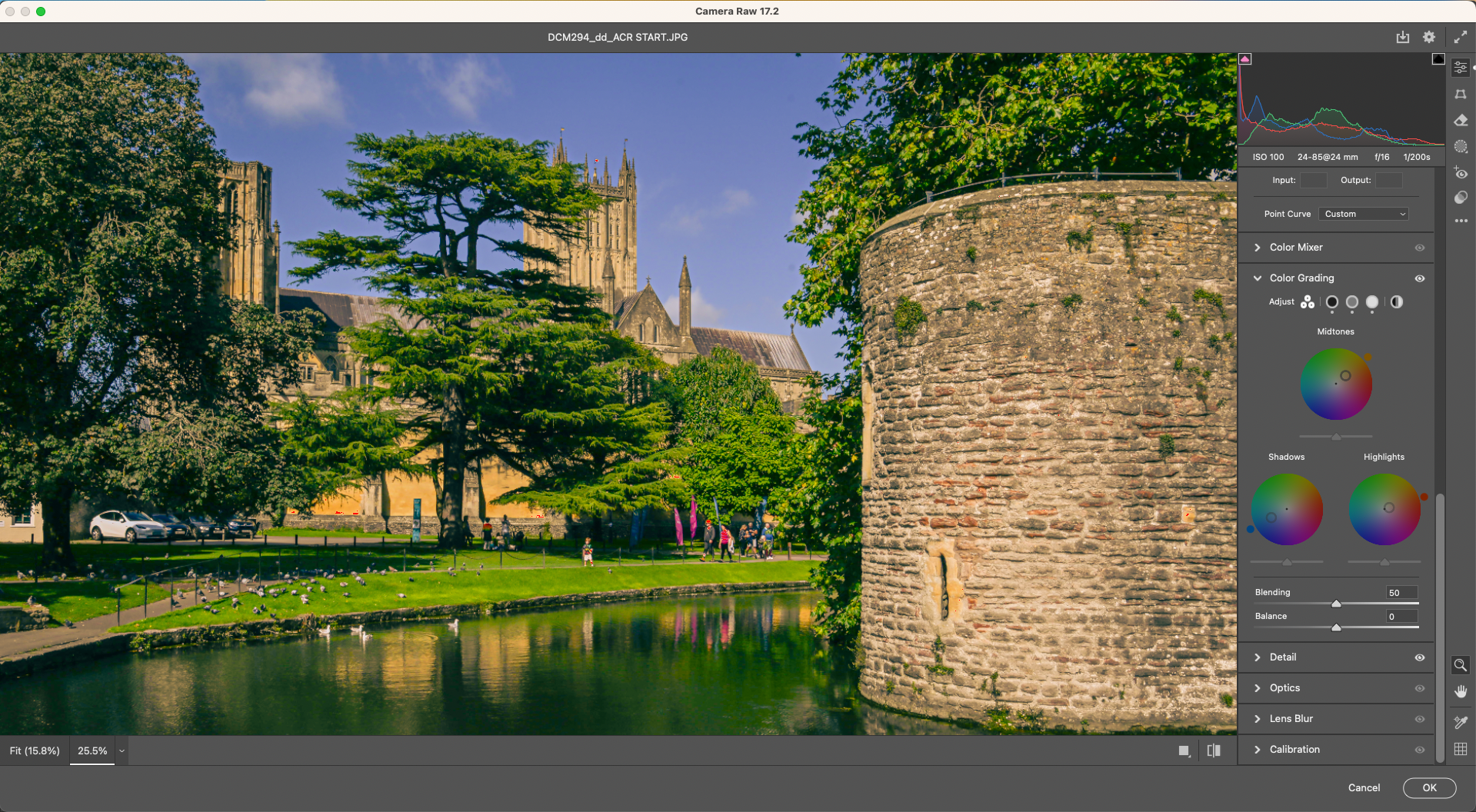Click the Highlights luminance slider
Viewport: 1476px width, 812px height.
[1384, 562]
